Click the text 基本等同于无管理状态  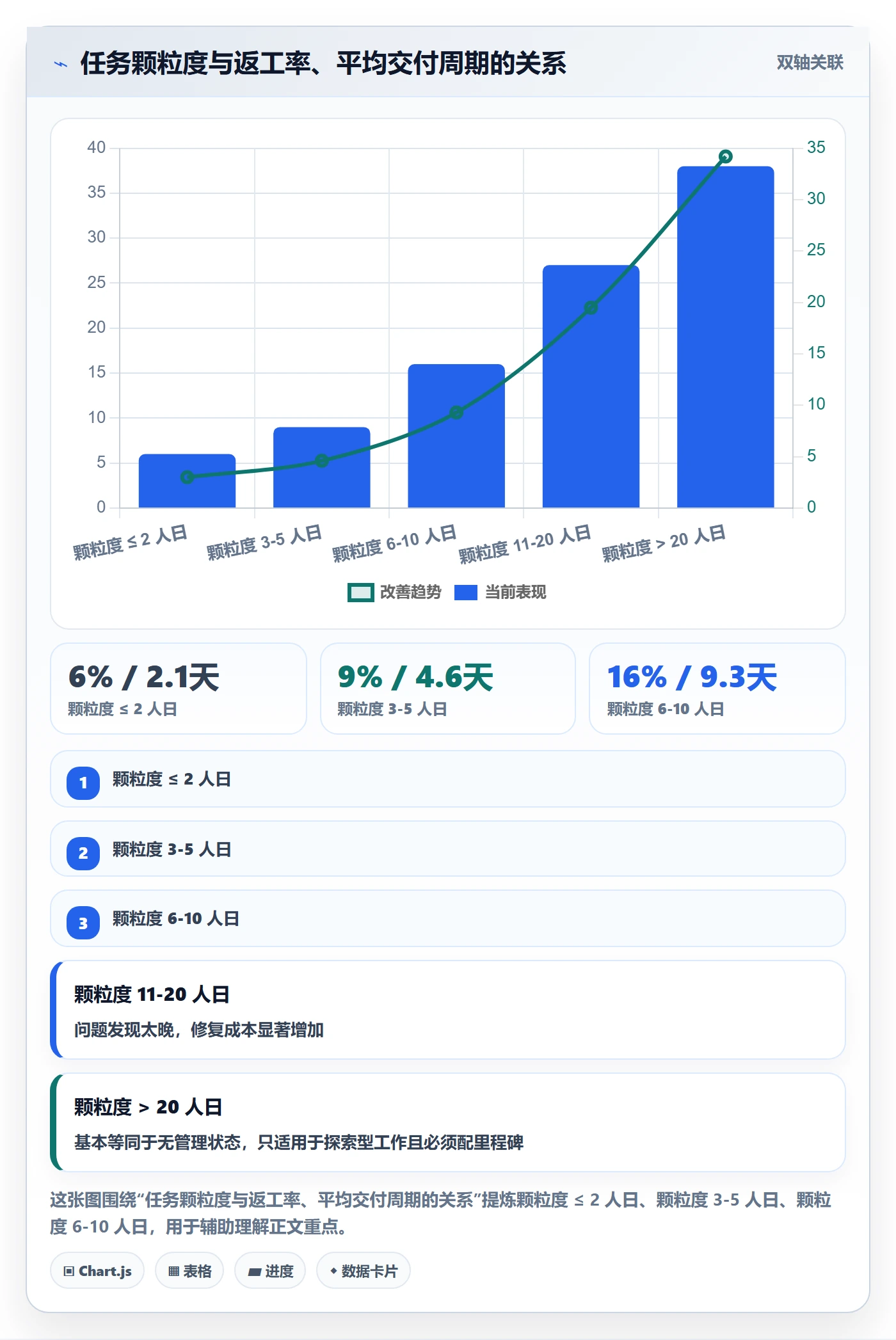[x=157, y=1142]
